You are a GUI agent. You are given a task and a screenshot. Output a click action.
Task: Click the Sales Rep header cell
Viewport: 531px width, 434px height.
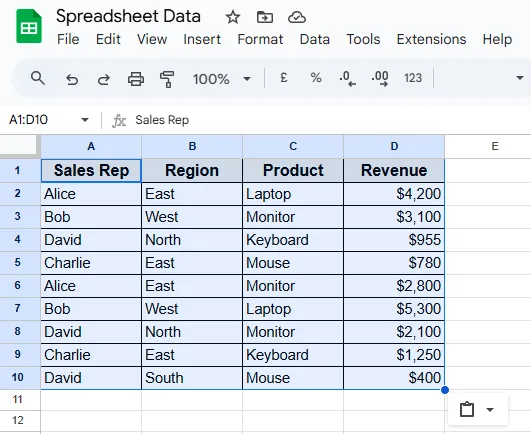pyautogui.click(x=91, y=171)
